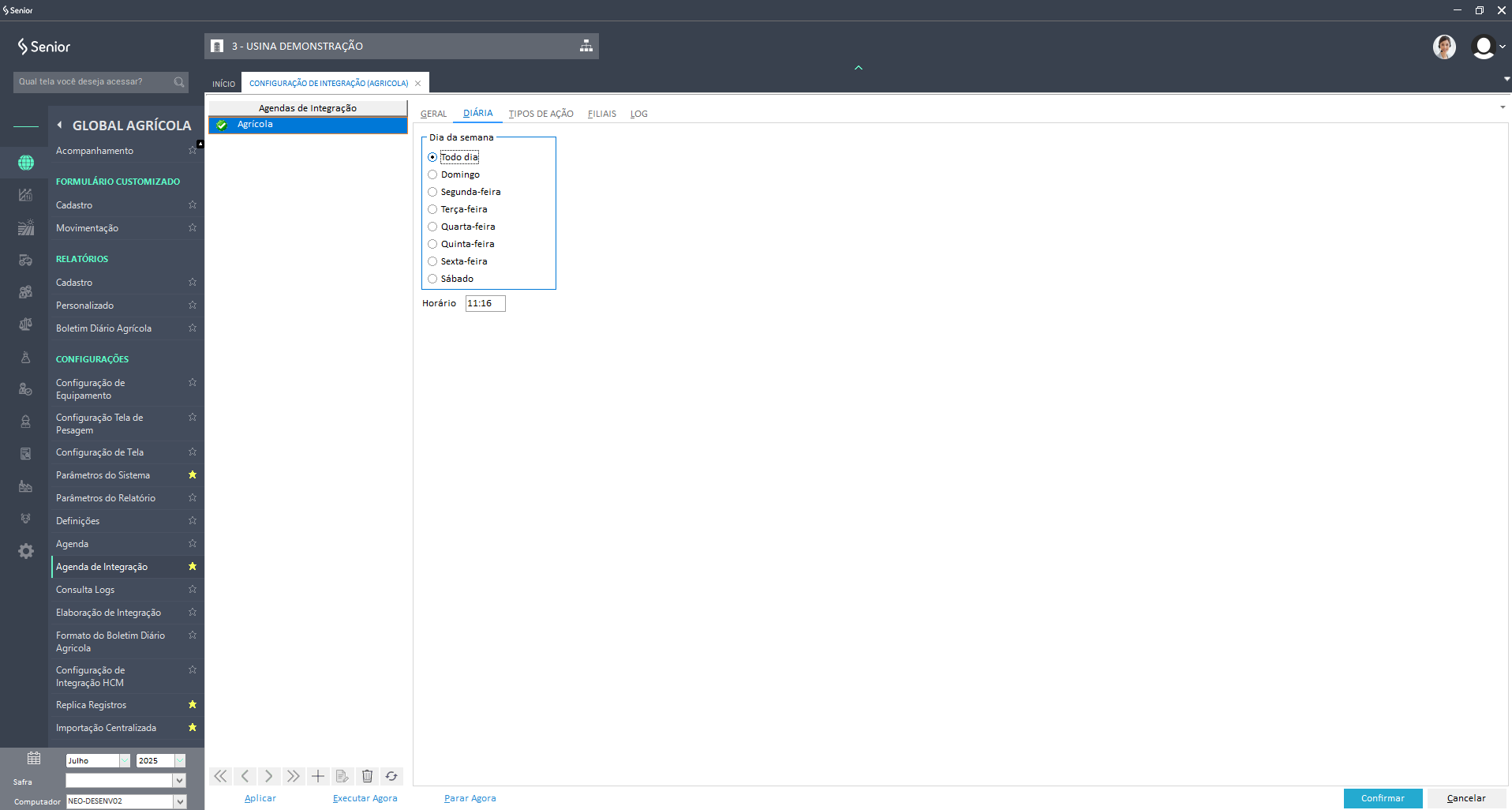This screenshot has height=810, width=1512.
Task: Open the field and sun module icon
Action: [x=26, y=227]
